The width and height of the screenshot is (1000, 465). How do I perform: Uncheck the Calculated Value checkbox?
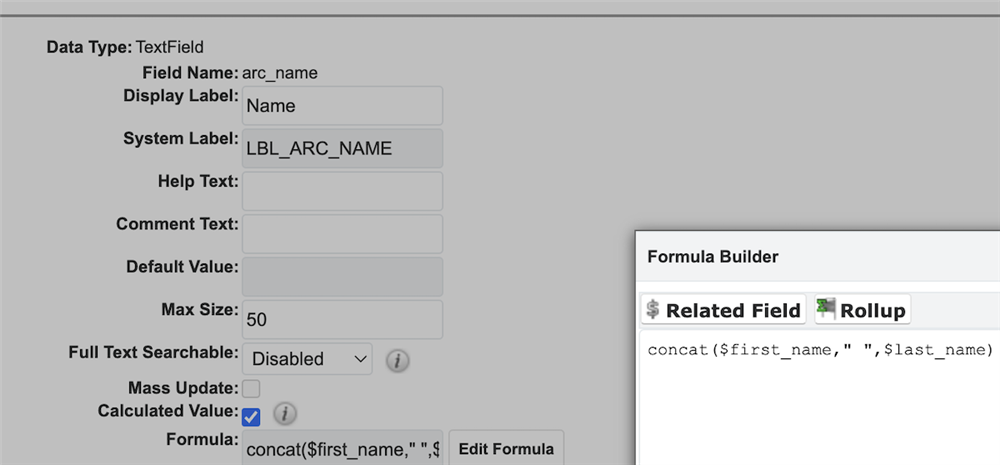251,414
